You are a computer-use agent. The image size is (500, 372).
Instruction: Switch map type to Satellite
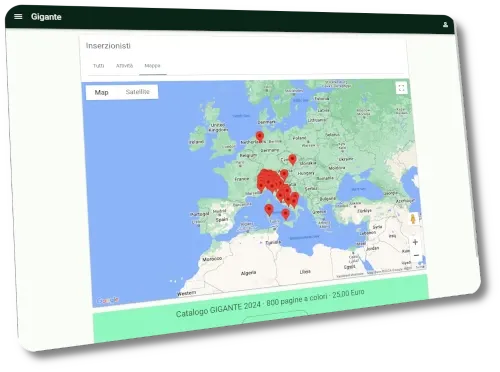coord(138,92)
